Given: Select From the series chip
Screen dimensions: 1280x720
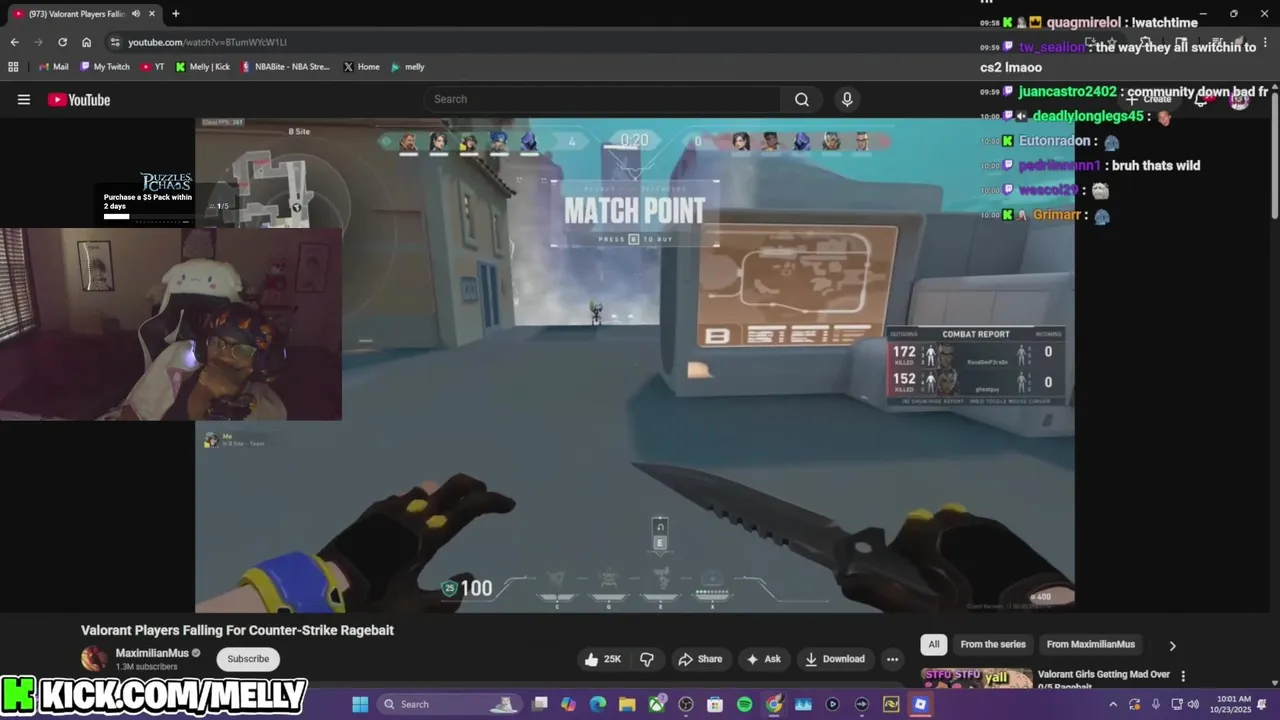Looking at the screenshot, I should (993, 644).
